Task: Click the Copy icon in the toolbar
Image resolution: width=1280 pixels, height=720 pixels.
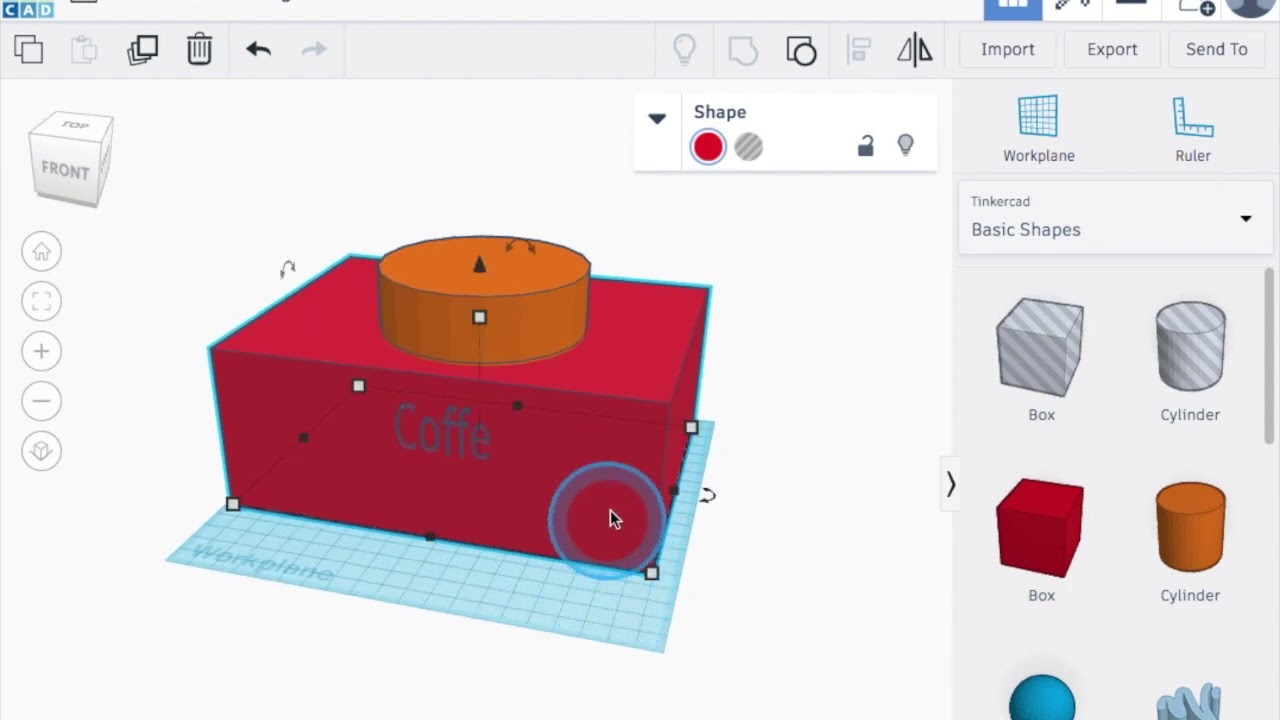Action: pyautogui.click(x=28, y=49)
